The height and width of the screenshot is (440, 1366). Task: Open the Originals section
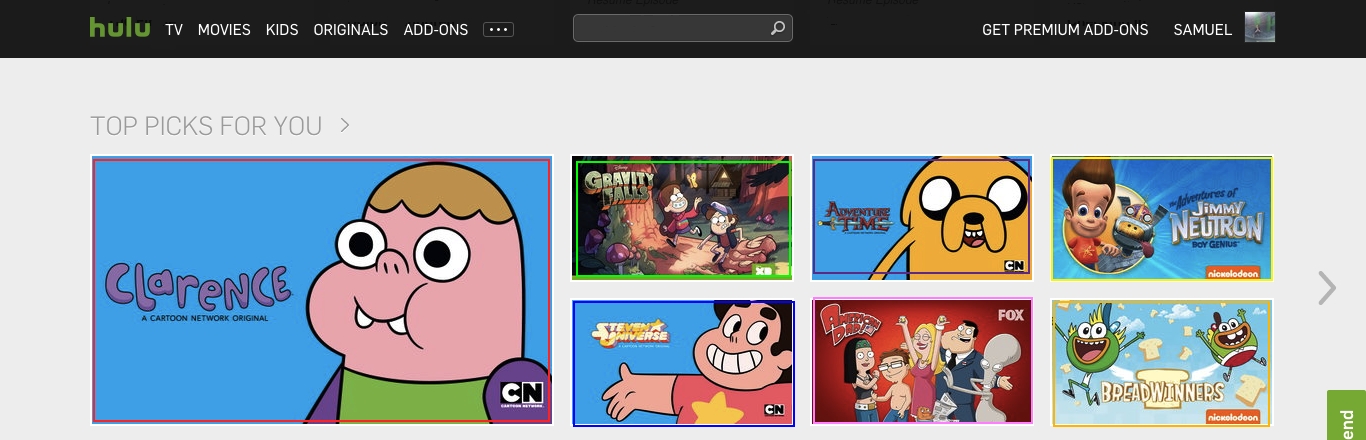tap(351, 30)
